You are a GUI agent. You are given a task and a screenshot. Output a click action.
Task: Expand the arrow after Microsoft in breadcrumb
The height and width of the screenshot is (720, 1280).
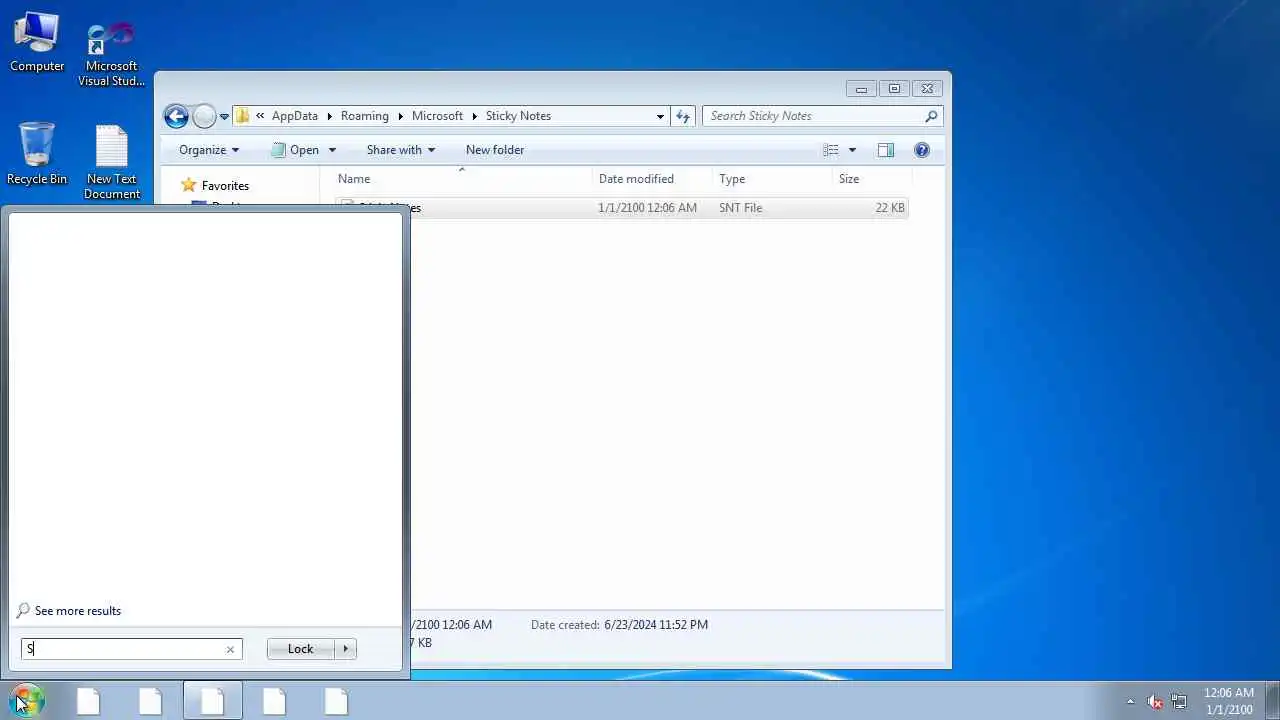[475, 116]
